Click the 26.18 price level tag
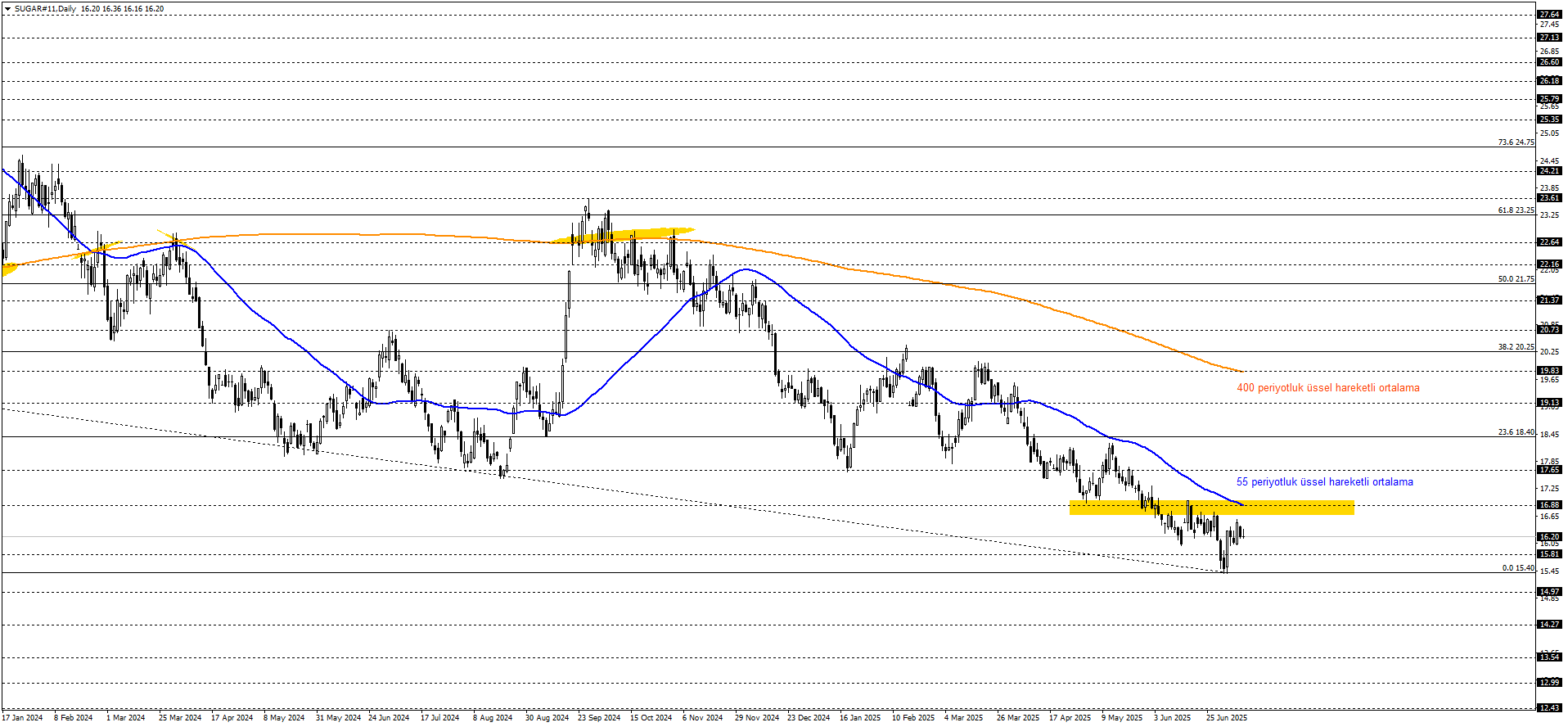The width and height of the screenshot is (1568, 727). click(x=1549, y=81)
